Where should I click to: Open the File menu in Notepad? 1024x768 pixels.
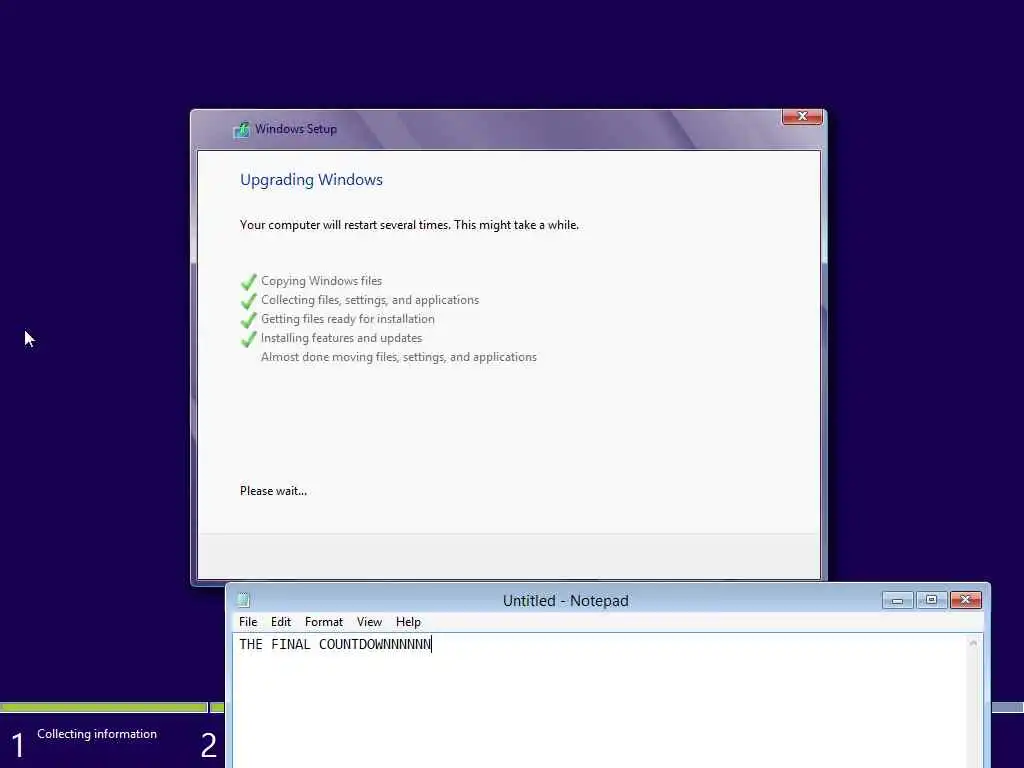pos(248,622)
